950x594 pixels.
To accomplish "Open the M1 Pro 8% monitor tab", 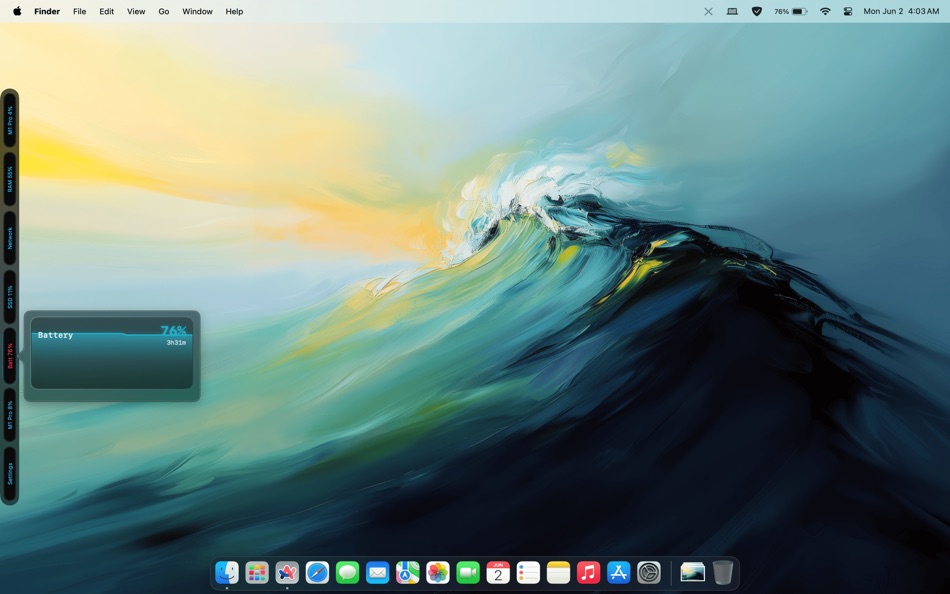I will (x=10, y=415).
